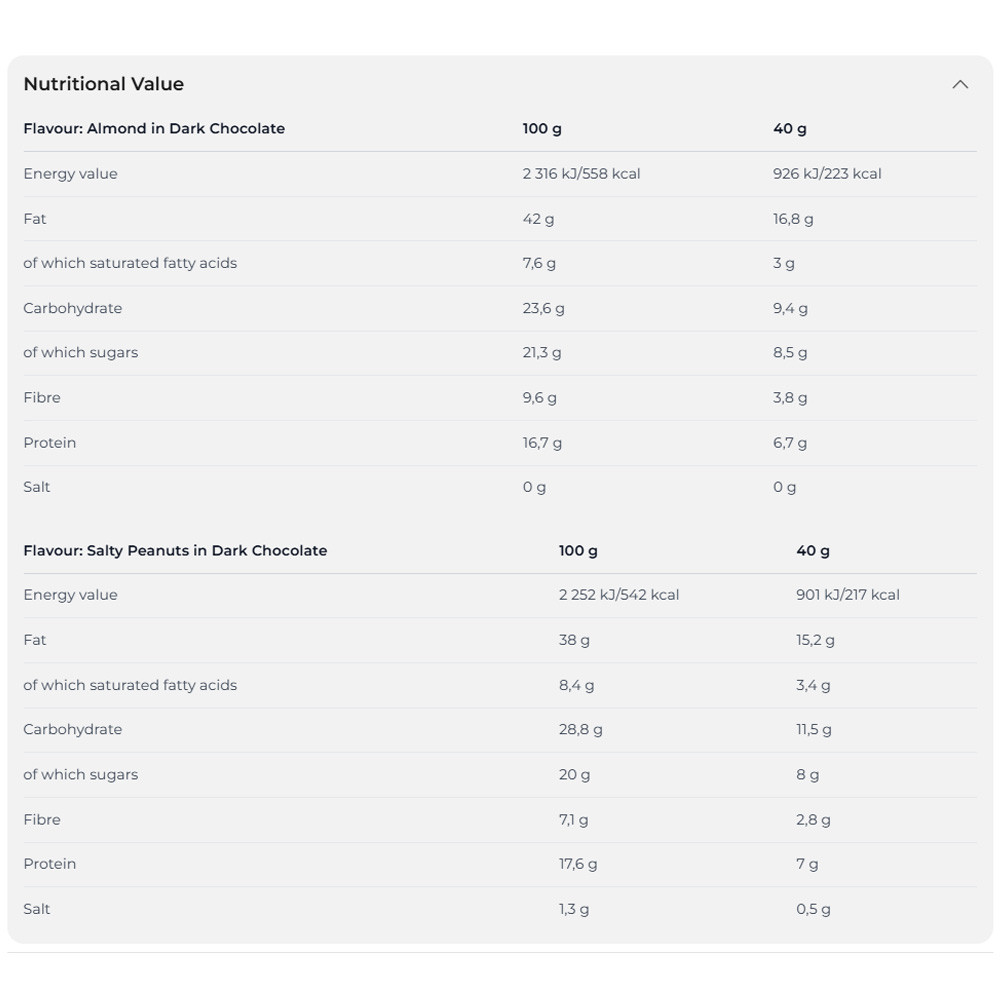Viewport: 1000px width, 1000px height.
Task: Click the Nutritional Value heading
Action: (104, 84)
